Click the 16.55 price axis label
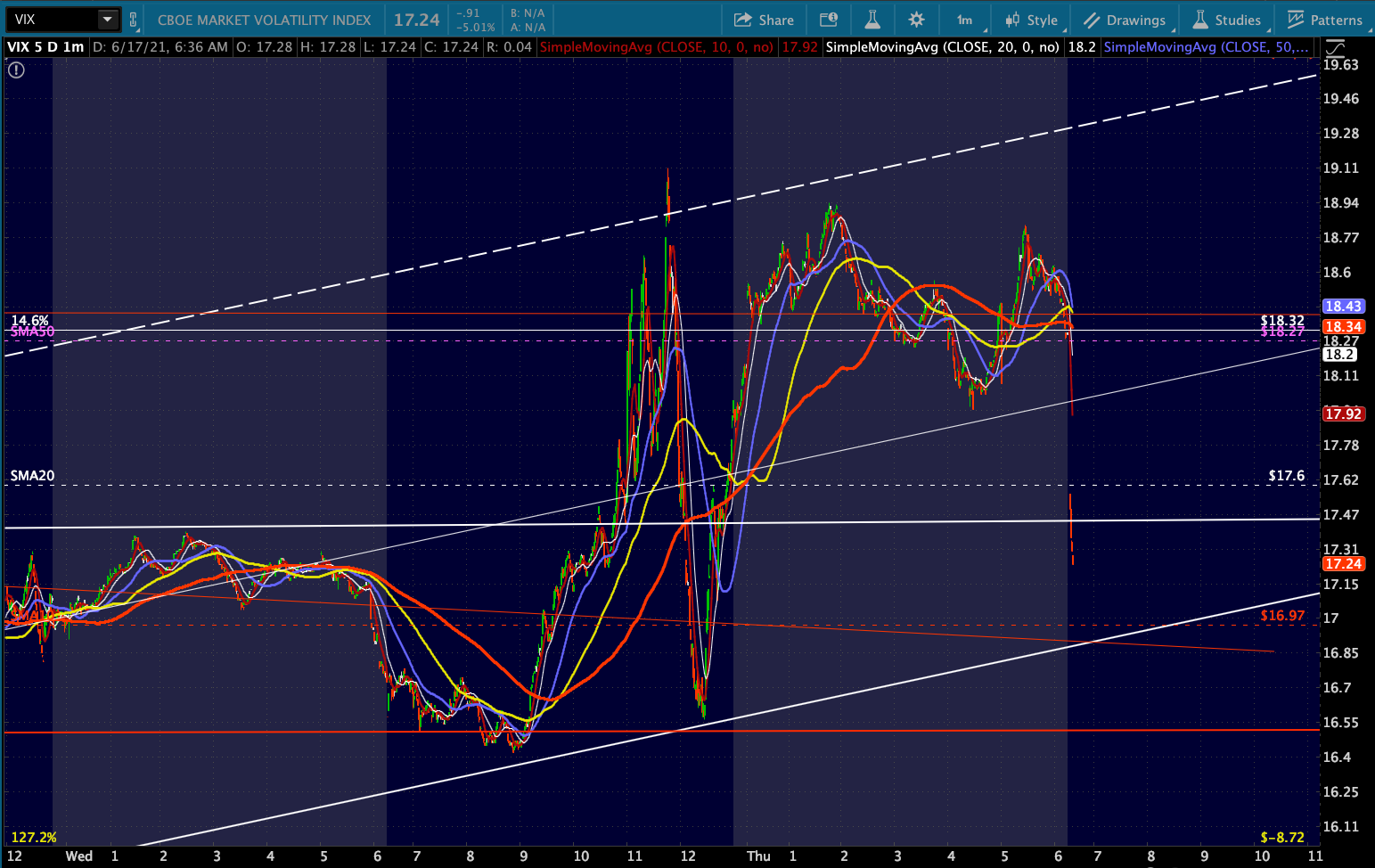Screen dimensions: 1375x868 (x=1340, y=723)
